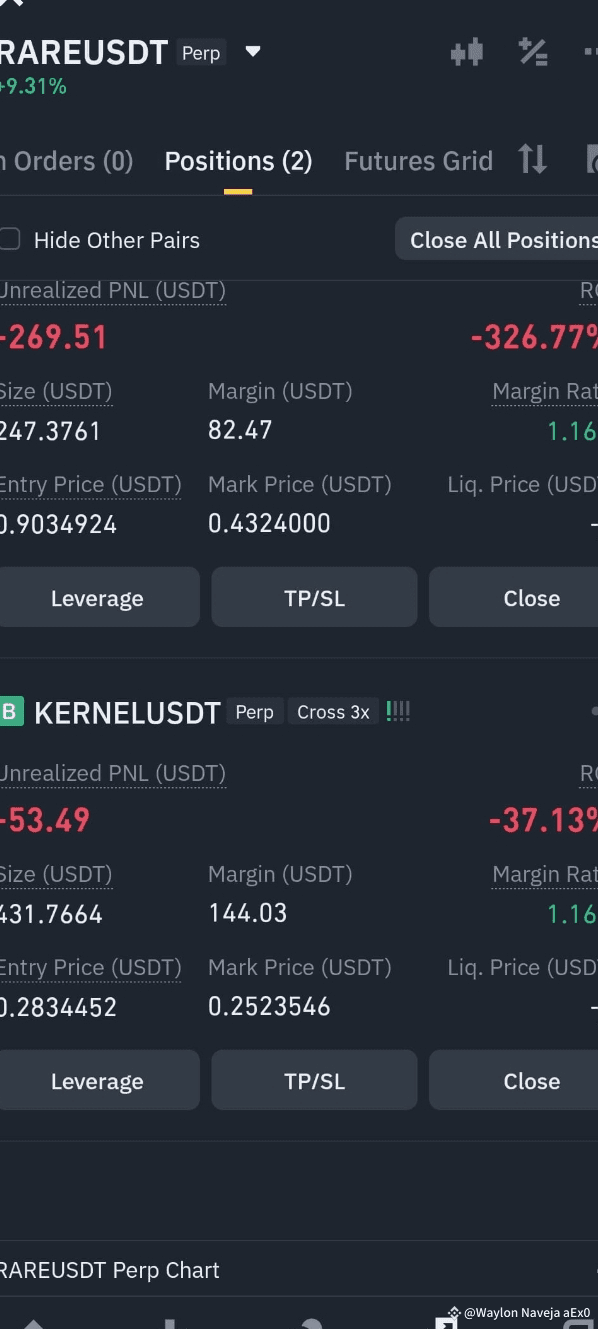Open the Cross 3x margin mode selector
This screenshot has width=598, height=1329.
pos(333,712)
